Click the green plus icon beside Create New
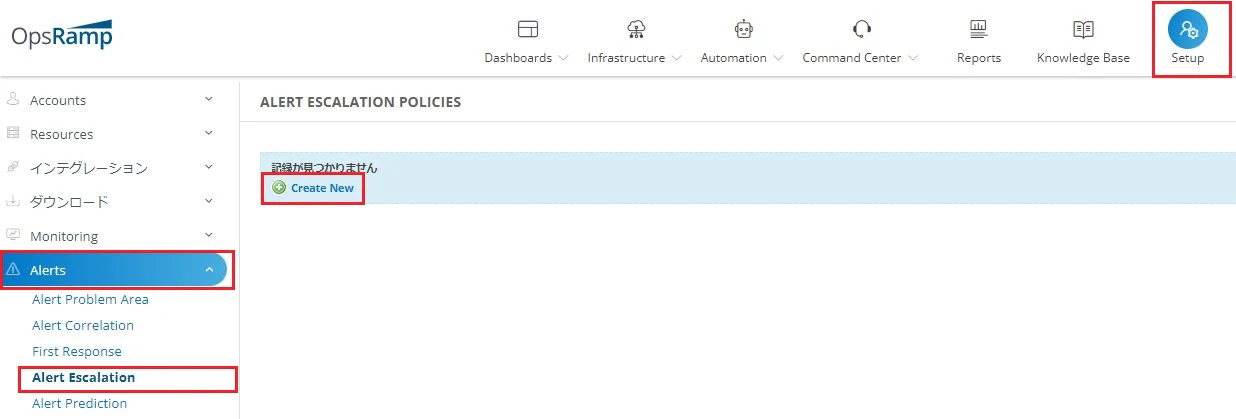The image size is (1236, 419). (x=279, y=187)
